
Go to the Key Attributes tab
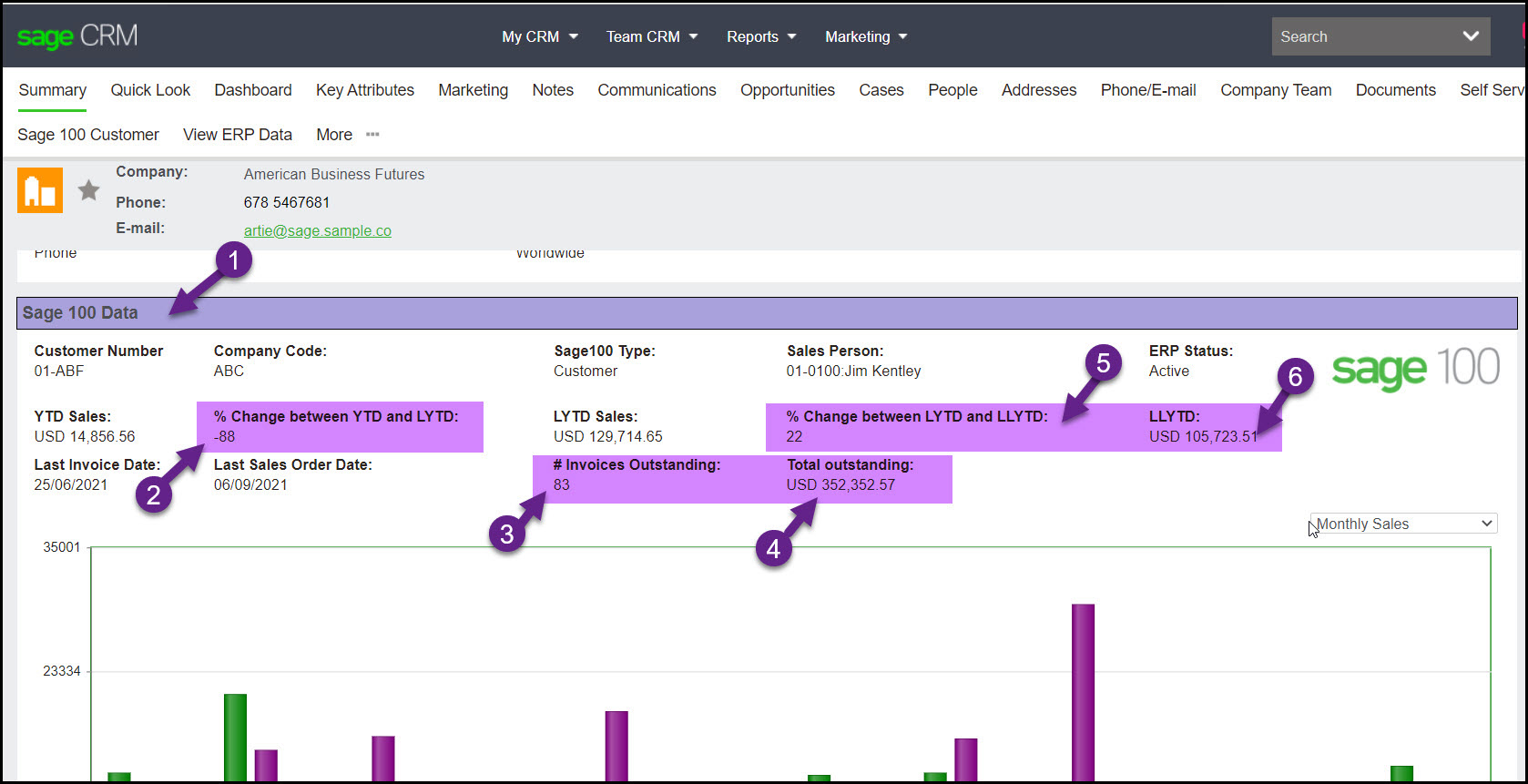coord(365,90)
